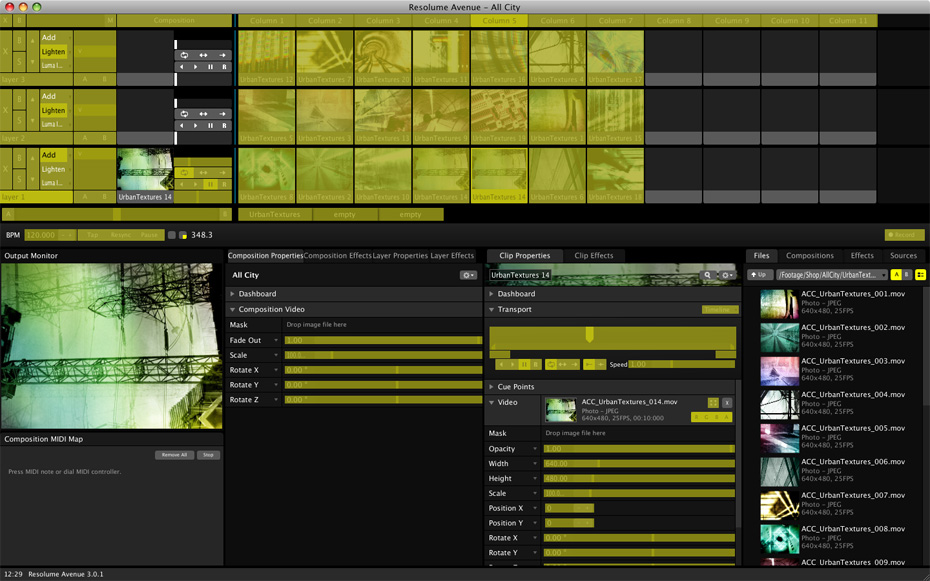This screenshot has height=581, width=930.
Task: Click the BPM Resync button
Action: click(x=121, y=235)
